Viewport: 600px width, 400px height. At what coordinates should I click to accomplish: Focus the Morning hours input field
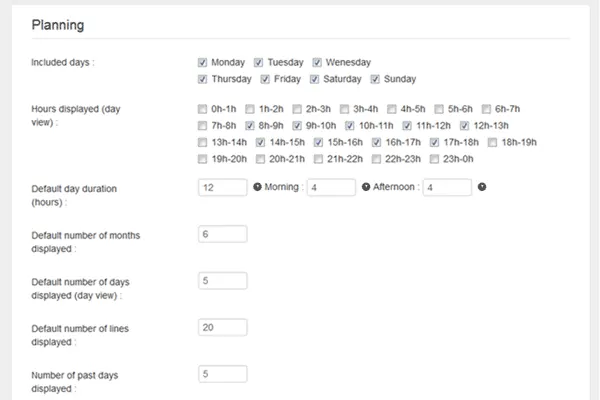331,187
